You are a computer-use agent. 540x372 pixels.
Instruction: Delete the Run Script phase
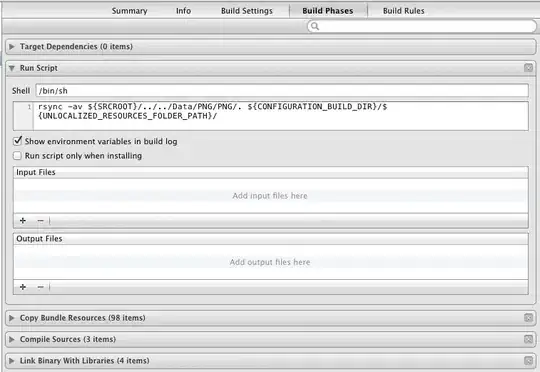coord(528,68)
